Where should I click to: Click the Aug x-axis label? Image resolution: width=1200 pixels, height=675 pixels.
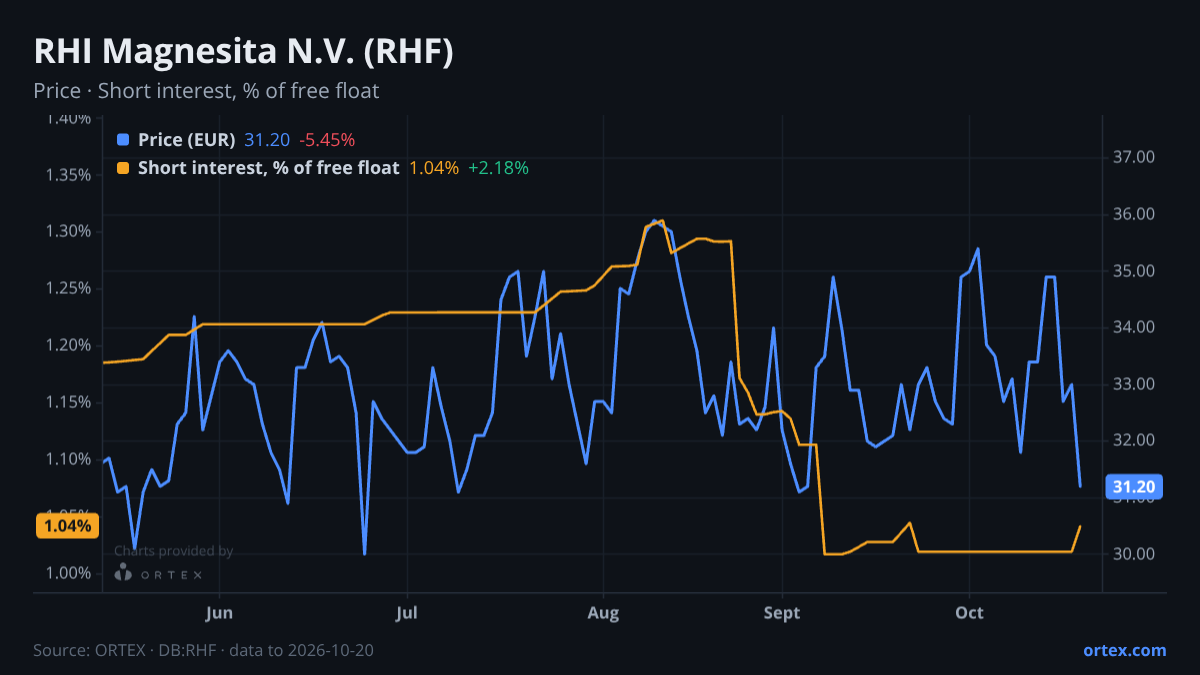click(603, 612)
